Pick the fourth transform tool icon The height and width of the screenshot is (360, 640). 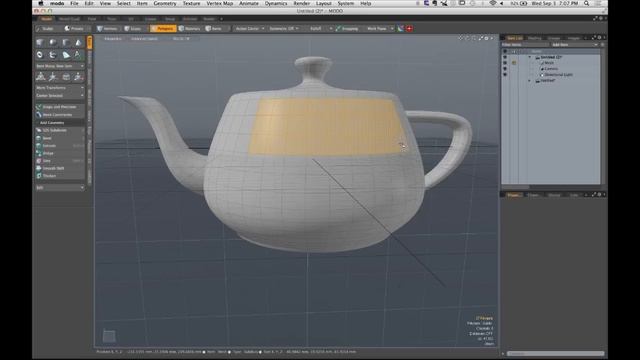78,77
